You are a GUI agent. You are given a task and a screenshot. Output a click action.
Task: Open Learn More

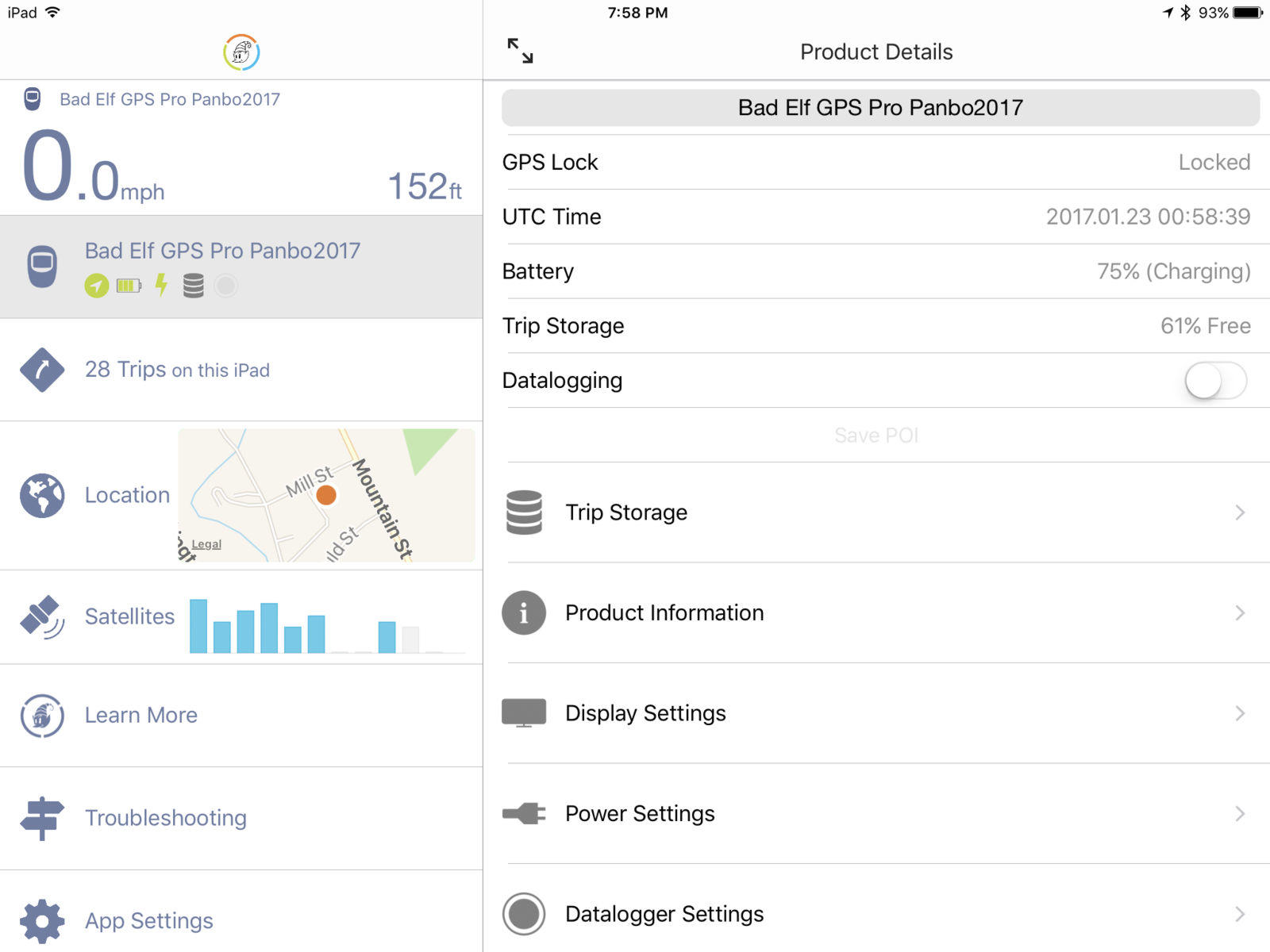point(241,716)
